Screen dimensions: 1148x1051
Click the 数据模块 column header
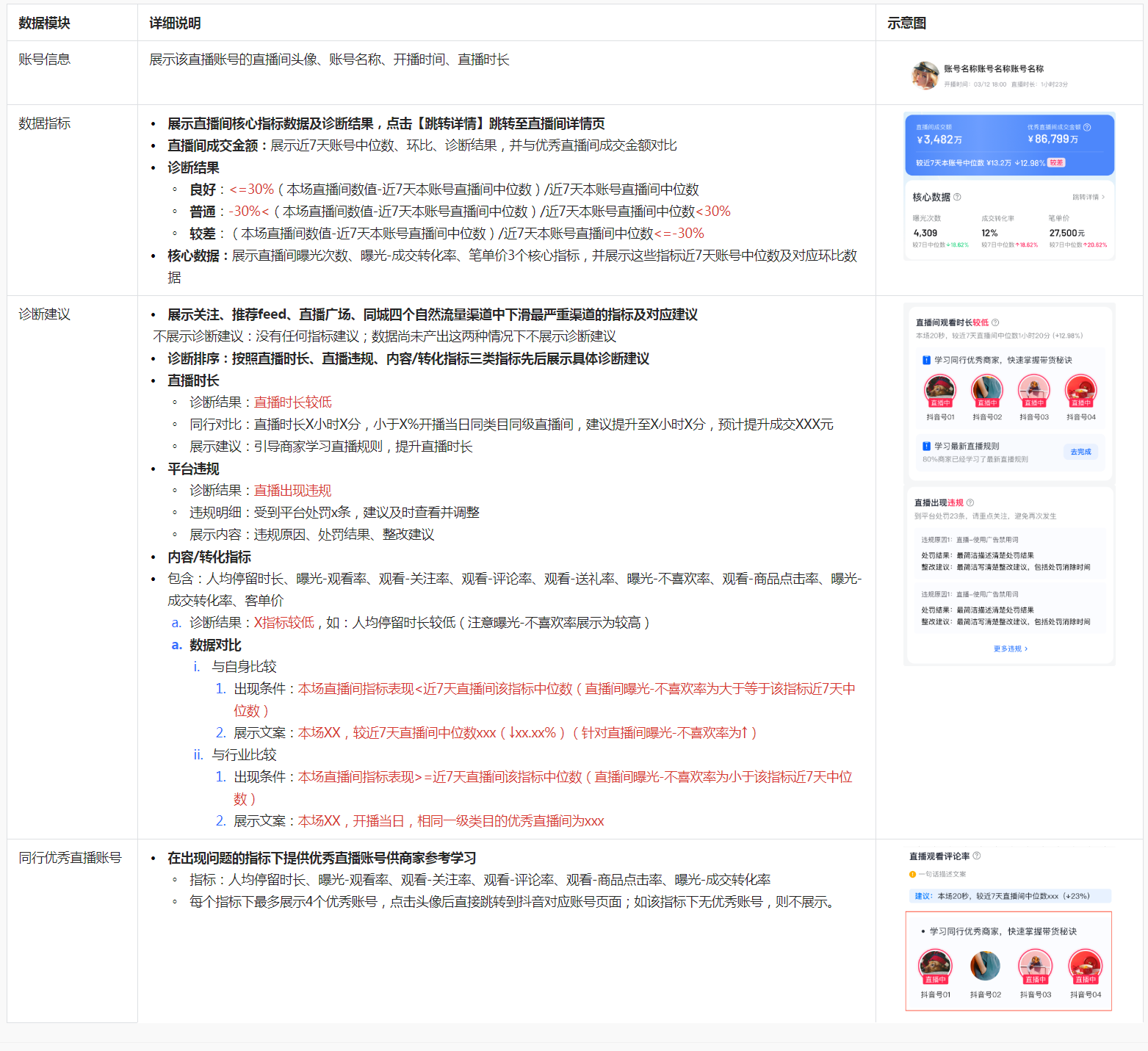click(x=44, y=23)
